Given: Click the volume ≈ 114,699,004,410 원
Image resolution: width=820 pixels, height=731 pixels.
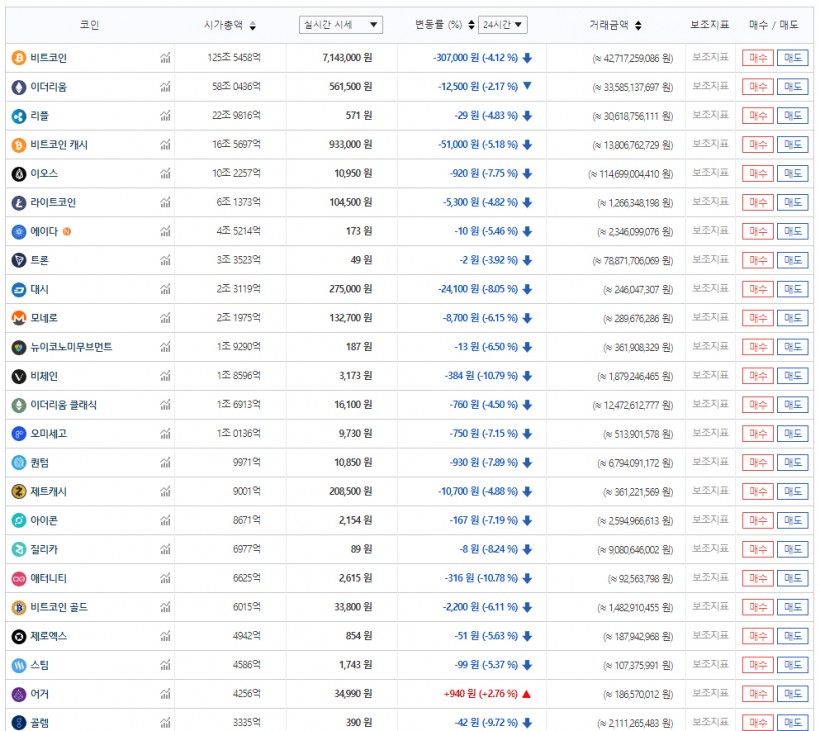Looking at the screenshot, I should pos(630,174).
